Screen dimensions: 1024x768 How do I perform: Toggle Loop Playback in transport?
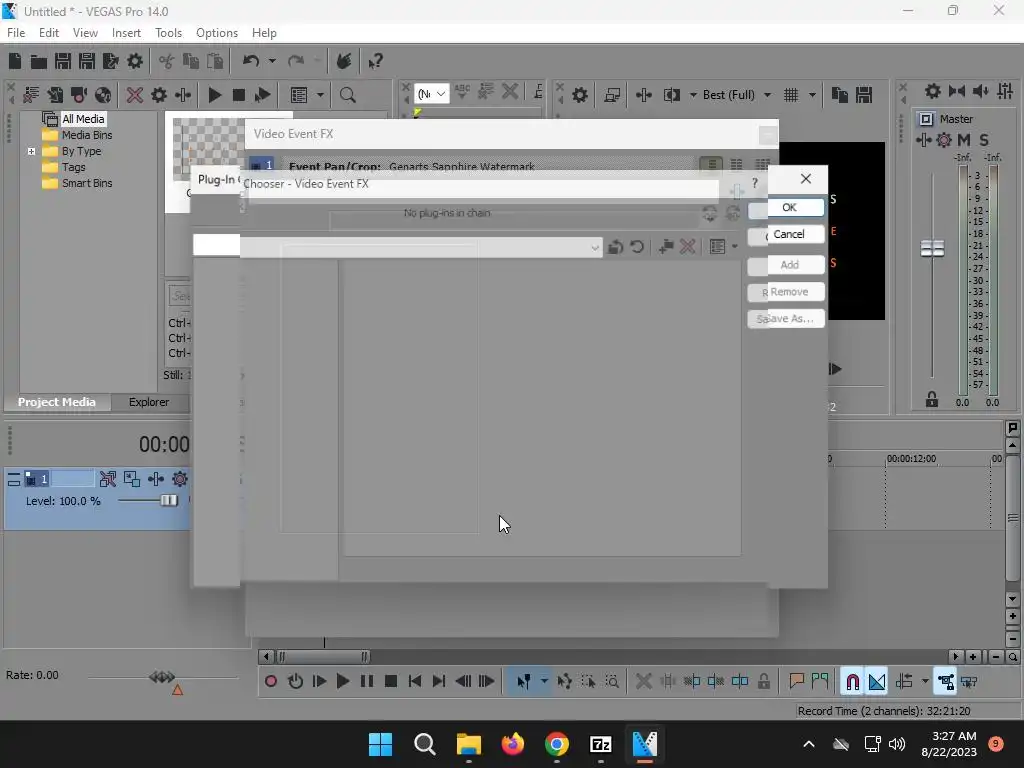click(x=295, y=682)
